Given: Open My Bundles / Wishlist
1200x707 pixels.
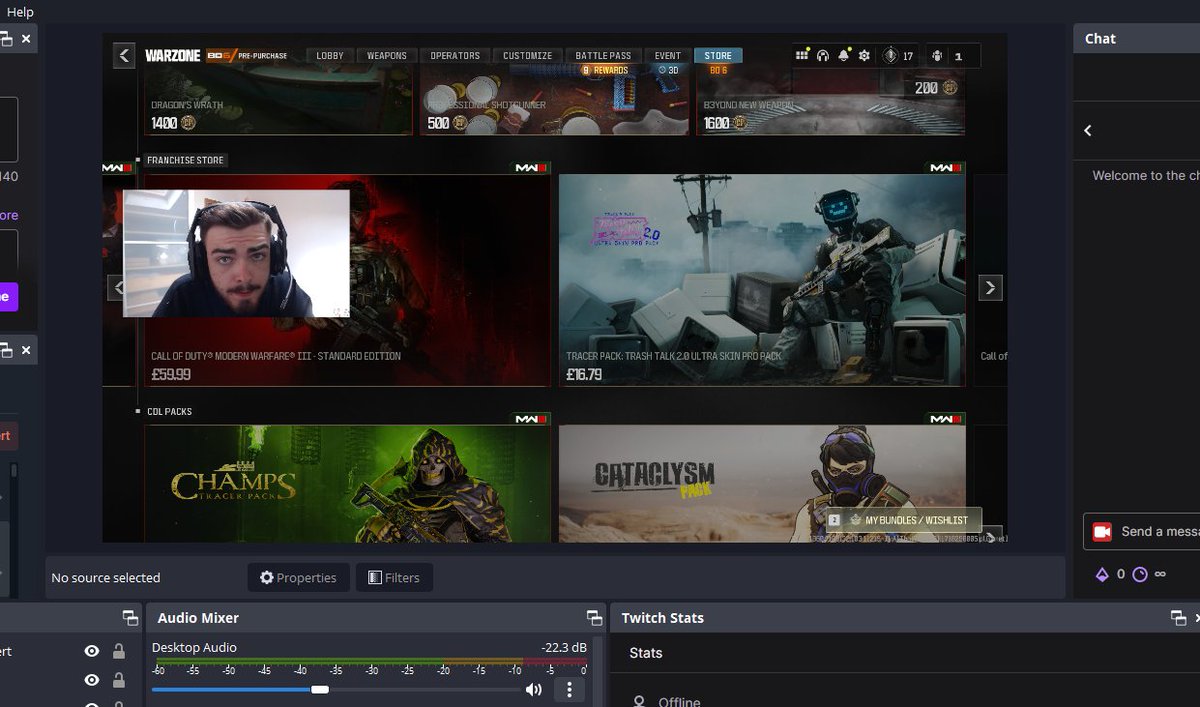Looking at the screenshot, I should [904, 520].
